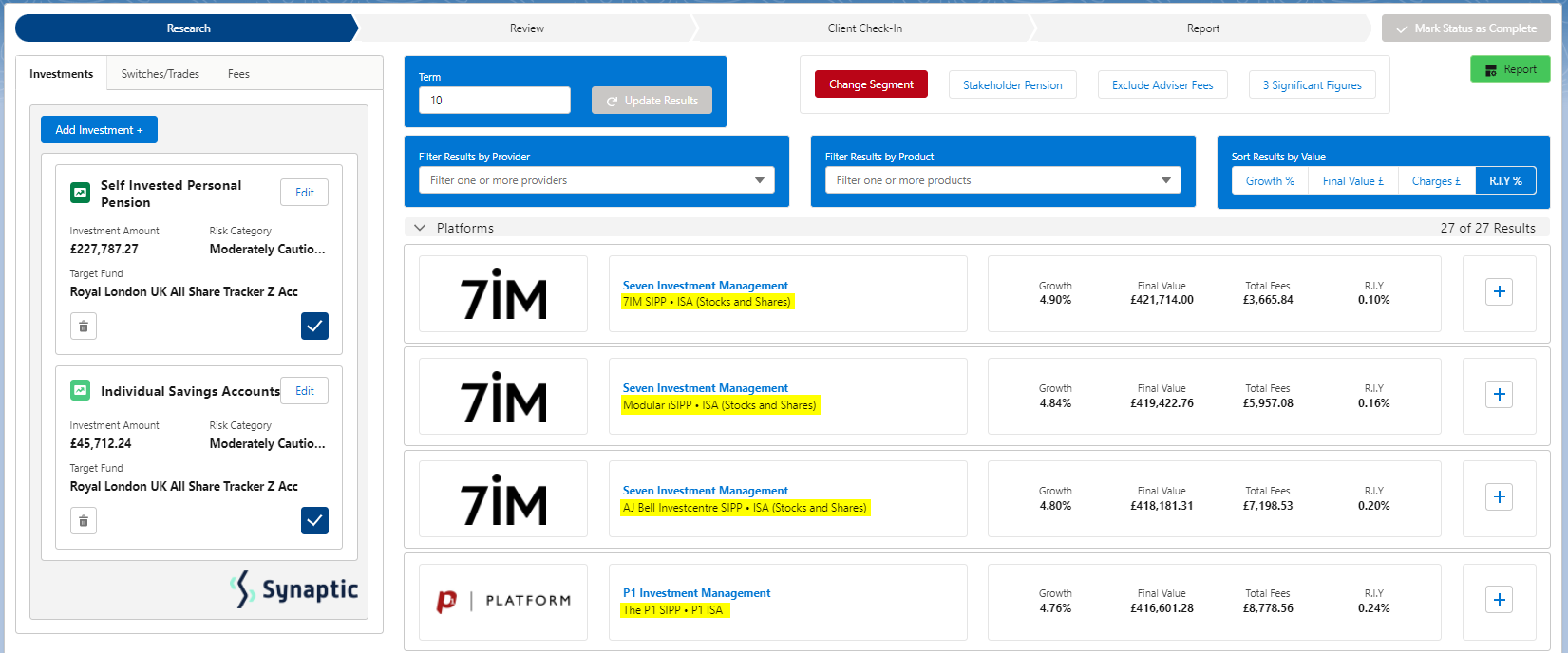Viewport: 1568px width, 653px height.
Task: Open the Filter Results by Provider dropdown
Action: tap(596, 180)
